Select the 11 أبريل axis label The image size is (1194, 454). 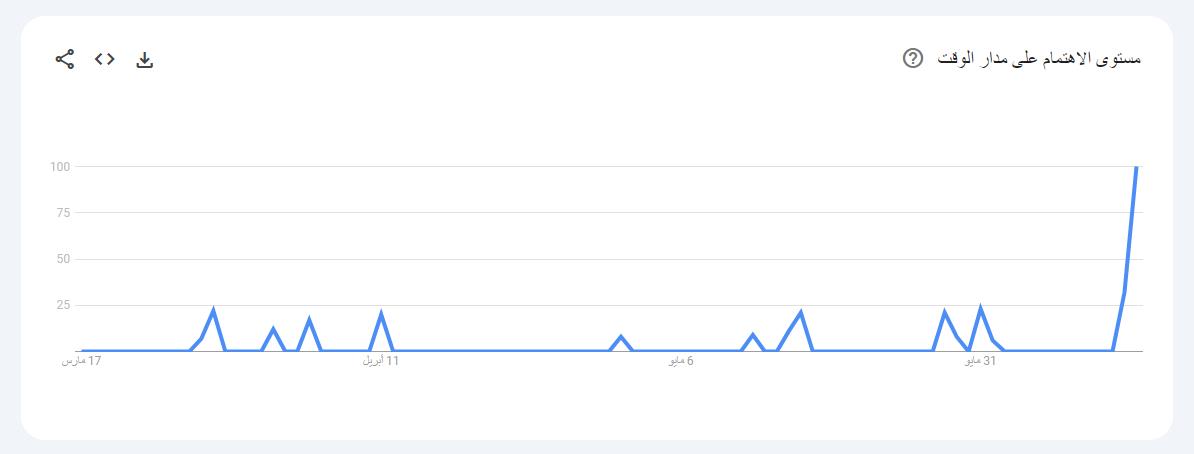381,360
